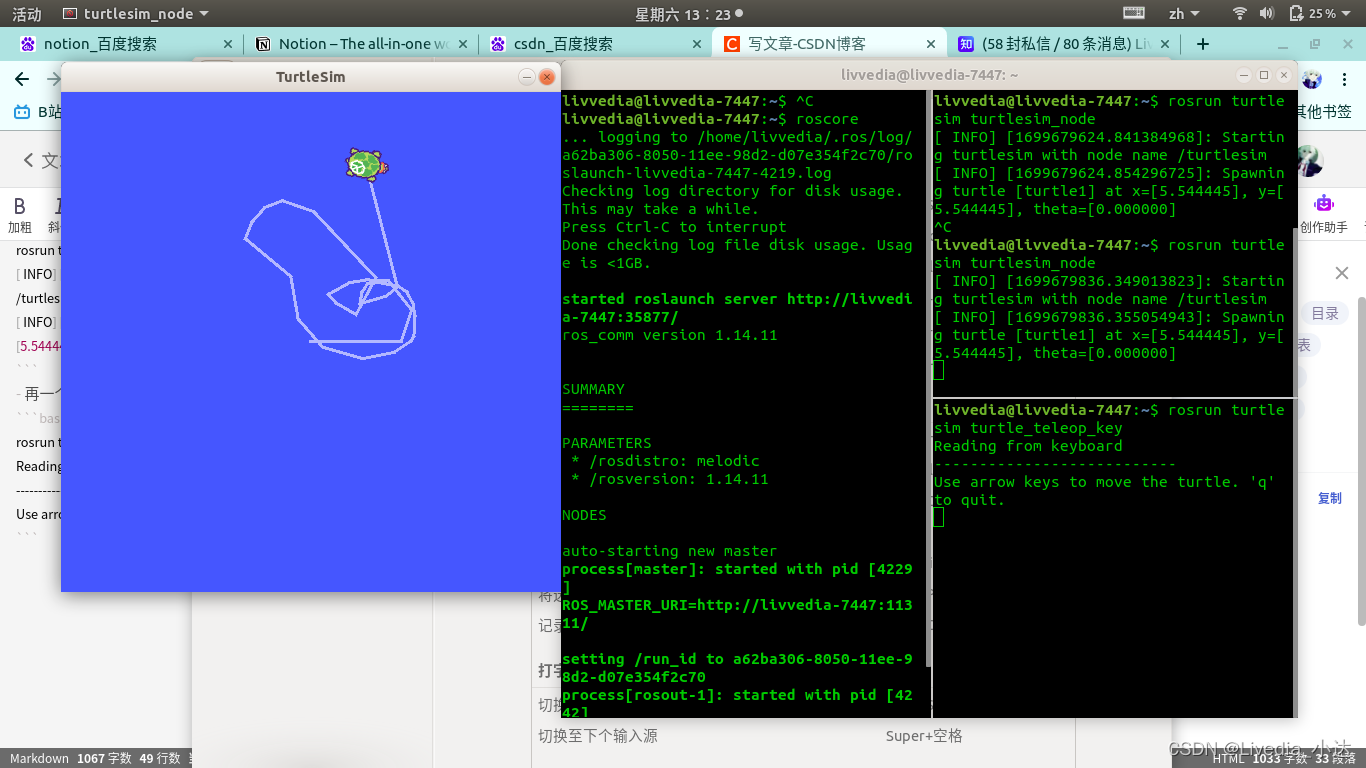Open a new browser tab
Screen dimensions: 1366x768
click(x=1203, y=44)
